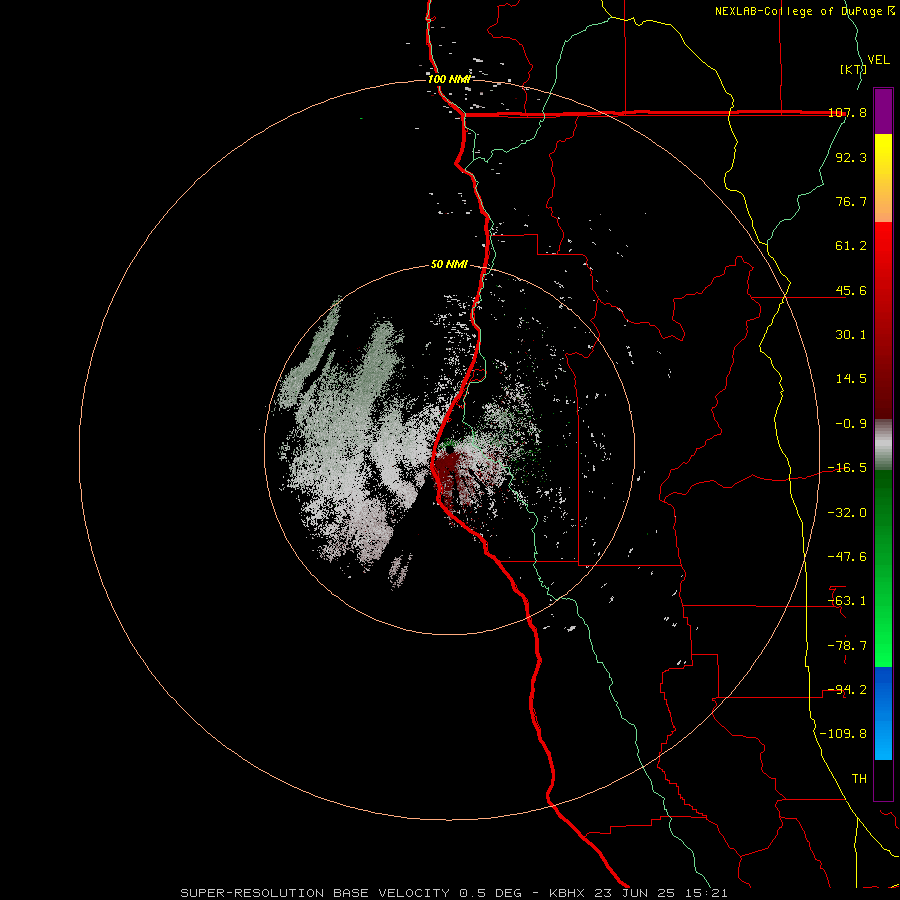This screenshot has height=900, width=900.
Task: Select the -16.5 velocity legend value
Action: [847, 468]
